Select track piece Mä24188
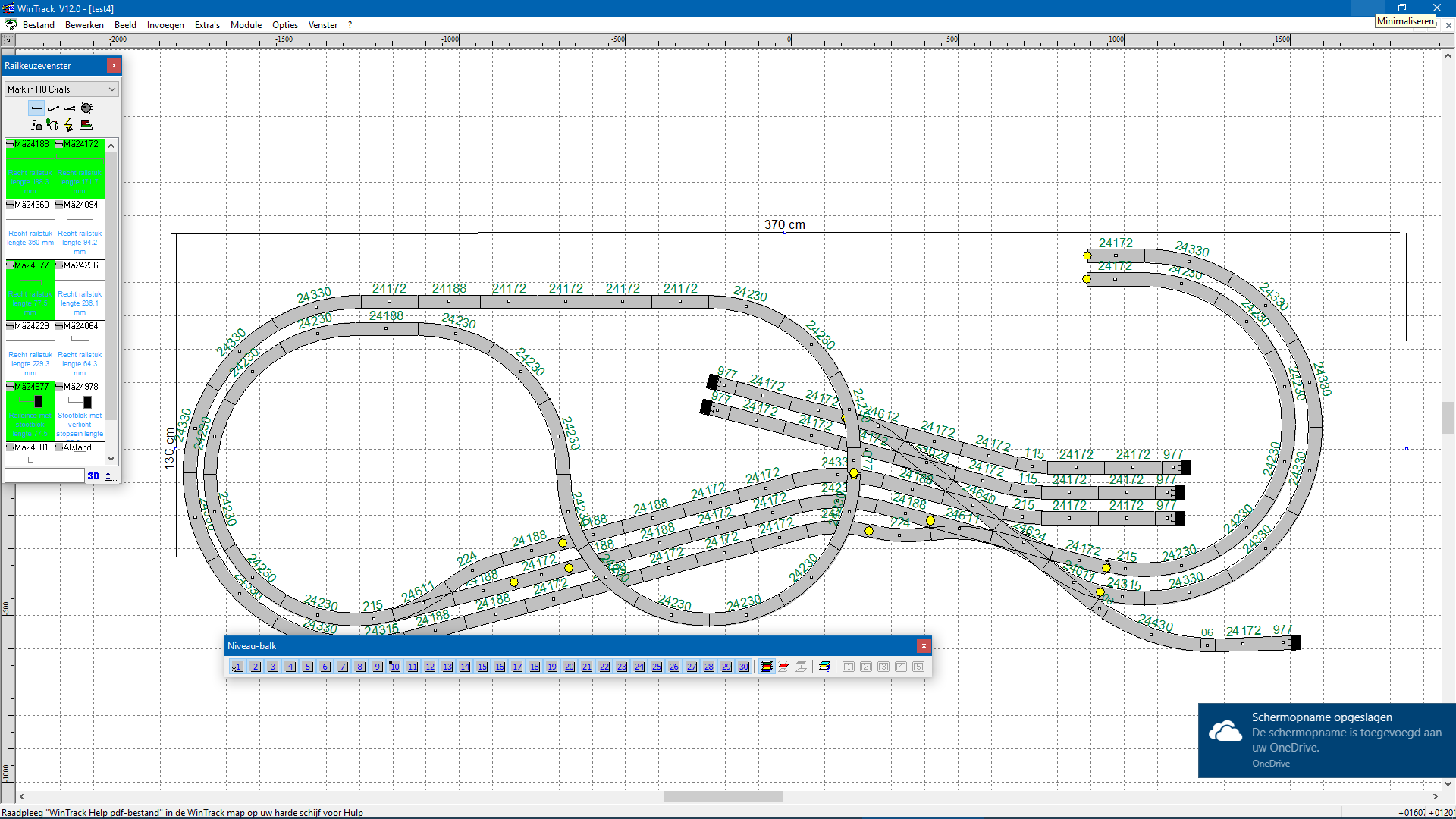 (30, 168)
